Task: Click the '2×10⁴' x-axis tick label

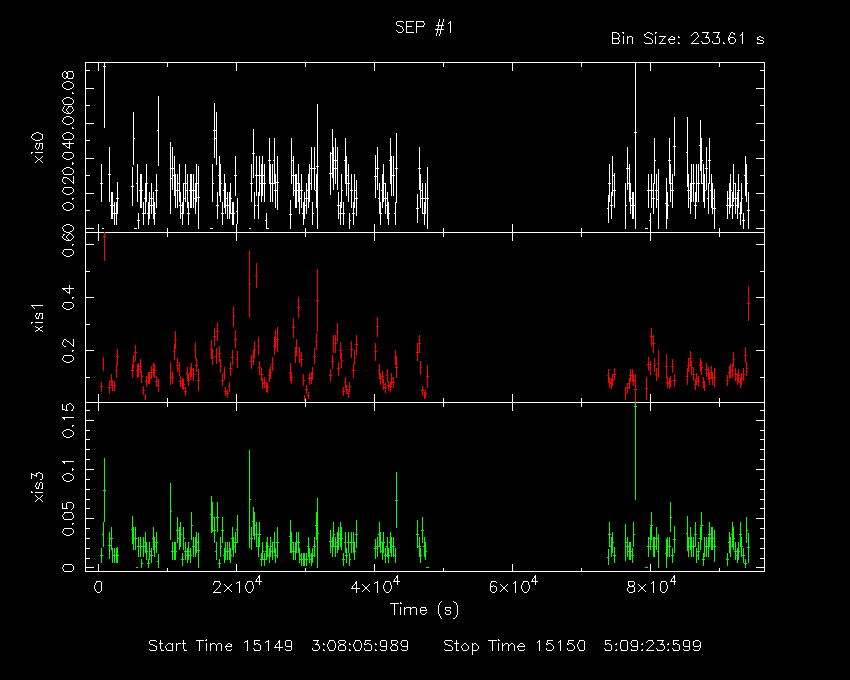Action: click(x=237, y=587)
